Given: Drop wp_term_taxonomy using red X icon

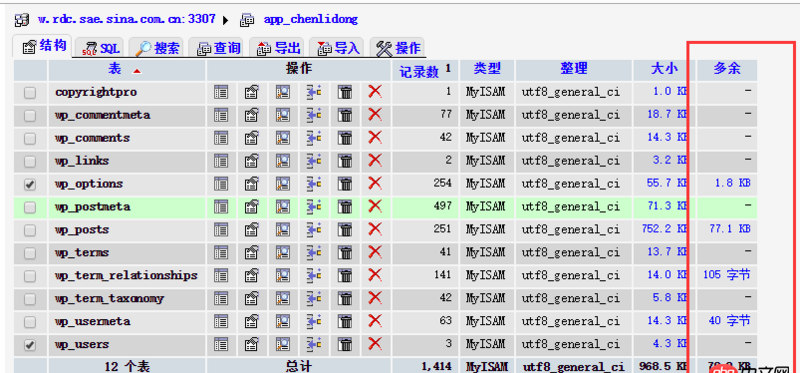Looking at the screenshot, I should click(375, 299).
